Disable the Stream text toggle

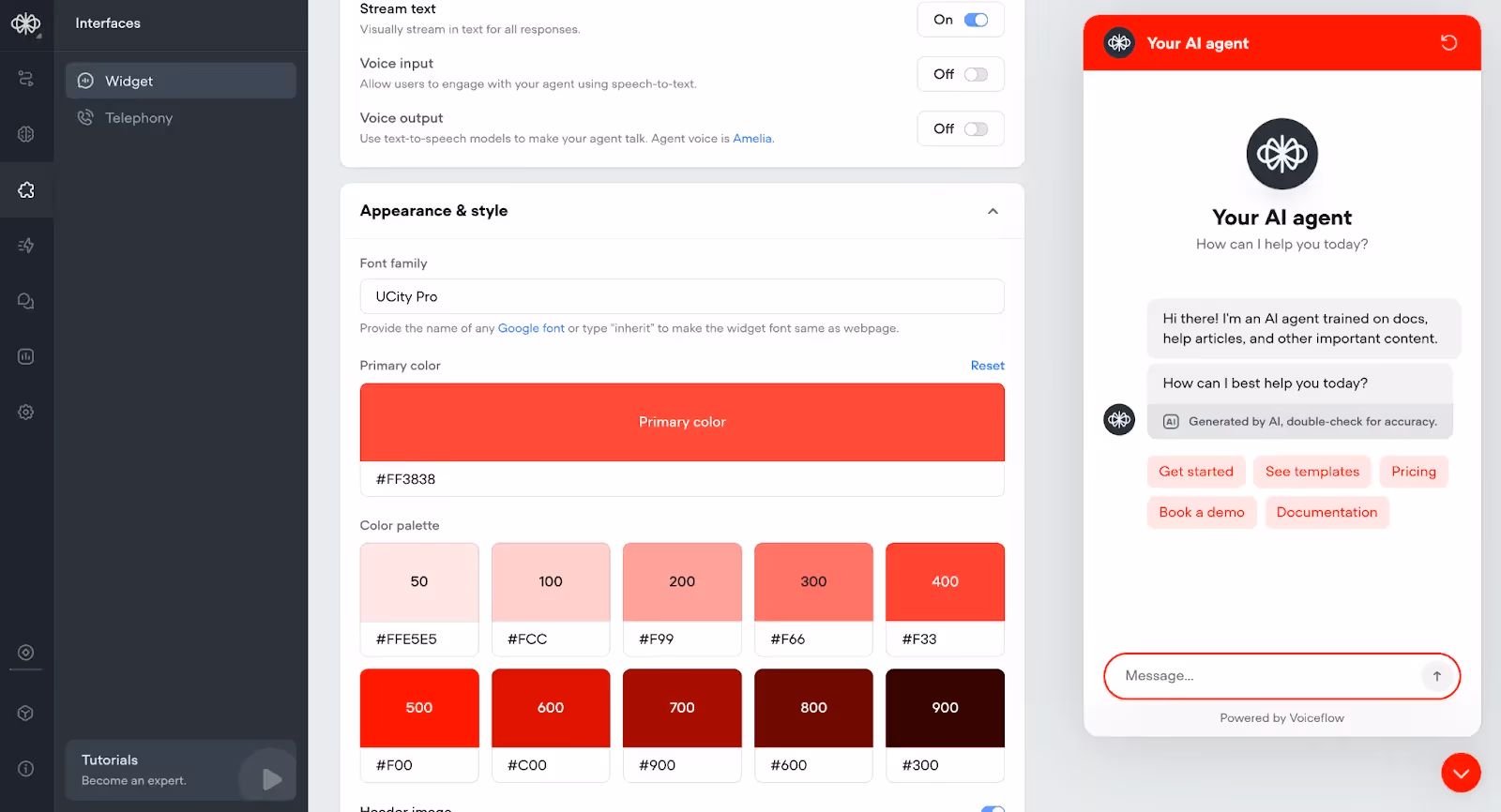(x=976, y=20)
